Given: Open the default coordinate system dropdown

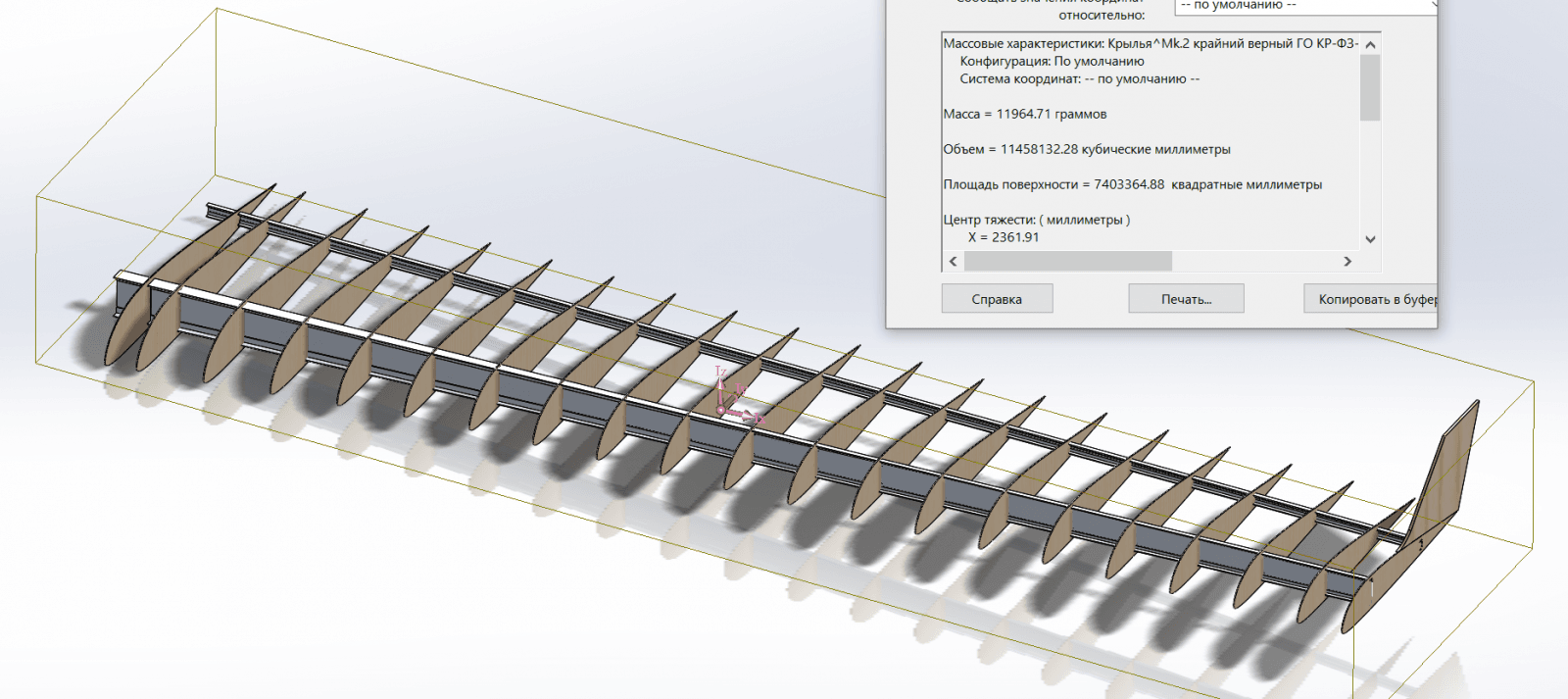Looking at the screenshot, I should [1303, 6].
